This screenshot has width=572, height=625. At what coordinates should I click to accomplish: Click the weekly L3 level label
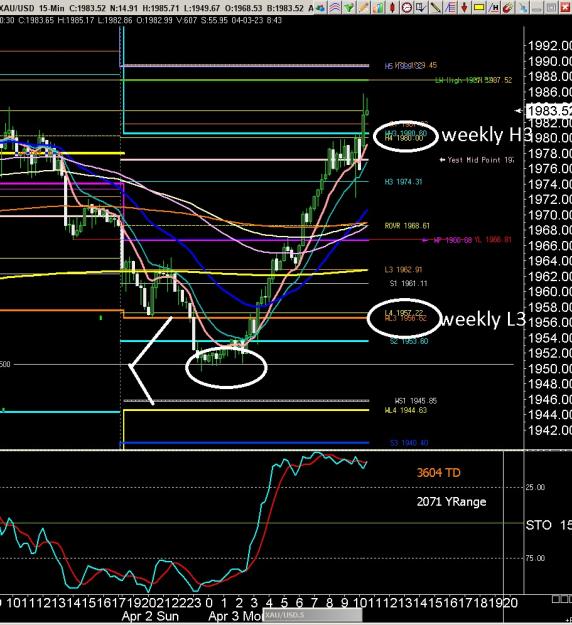coord(483,319)
